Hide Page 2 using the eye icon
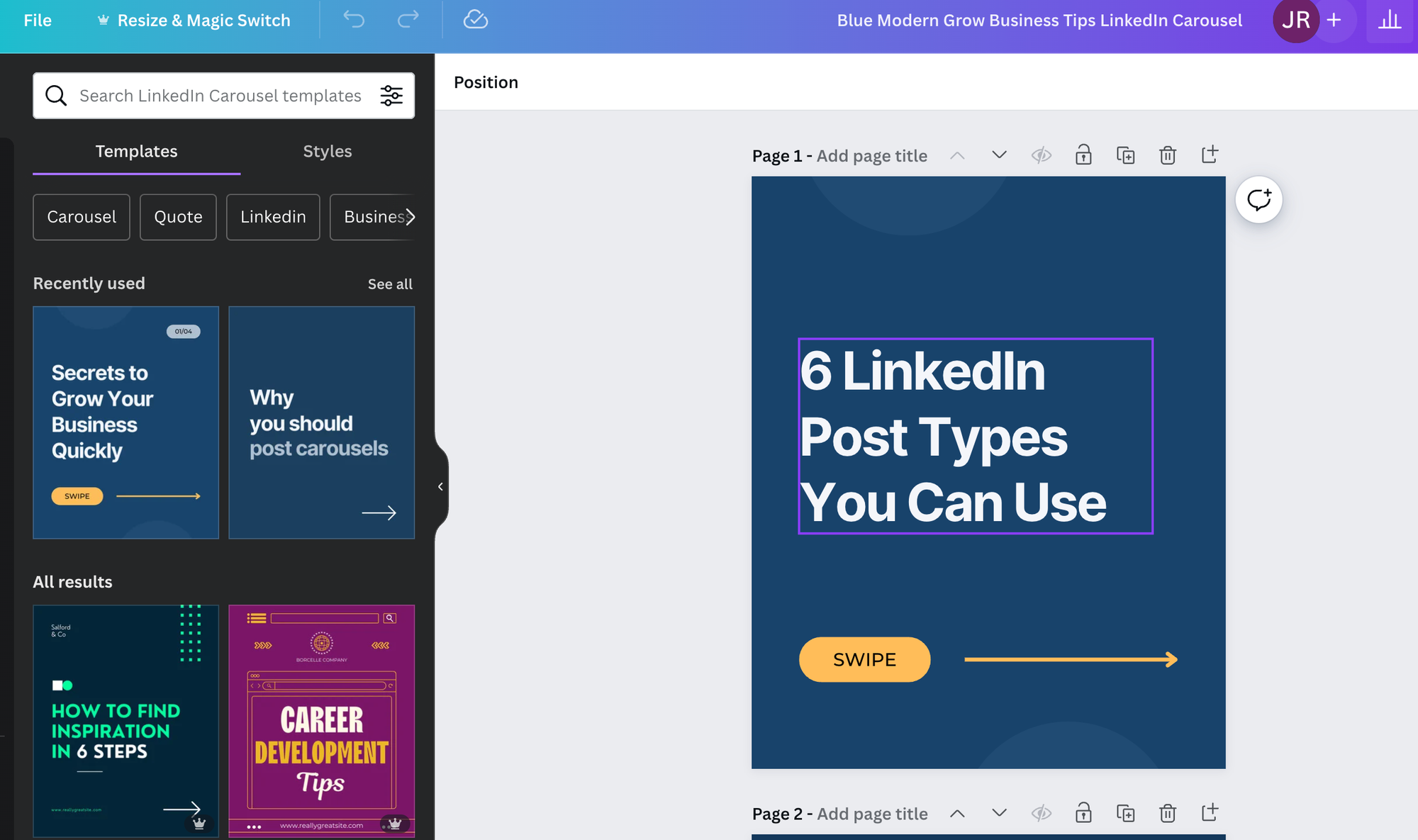Viewport: 1418px width, 840px height. coord(1042,813)
